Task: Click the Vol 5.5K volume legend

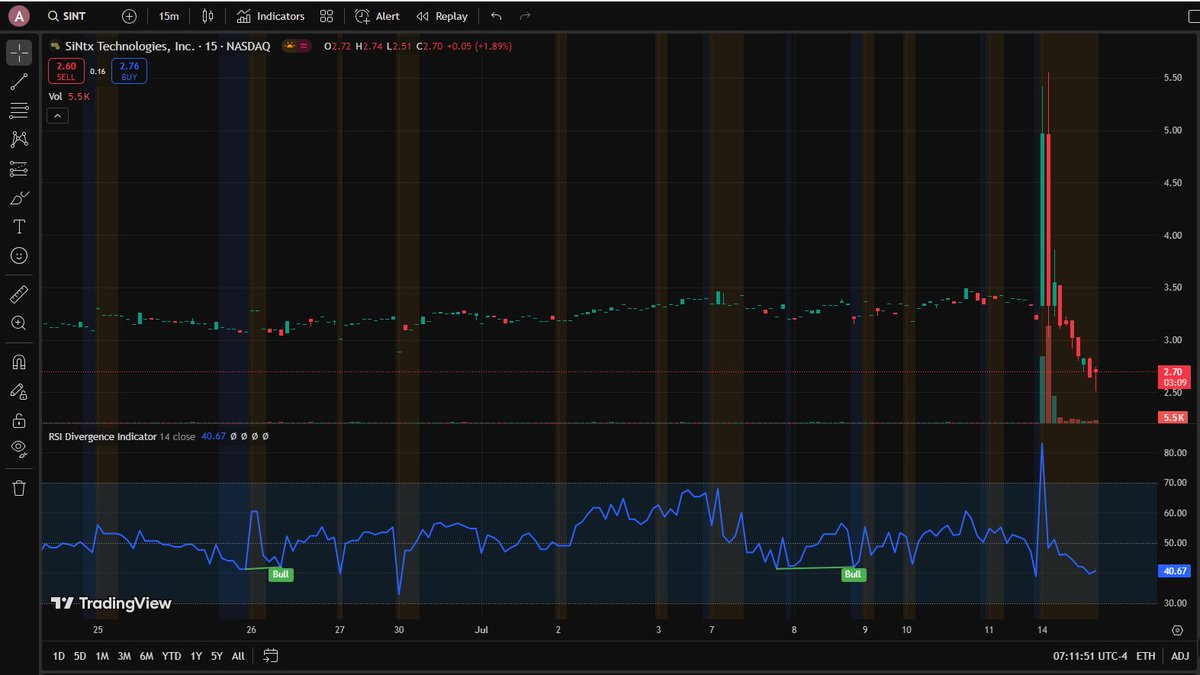Action: click(x=70, y=97)
